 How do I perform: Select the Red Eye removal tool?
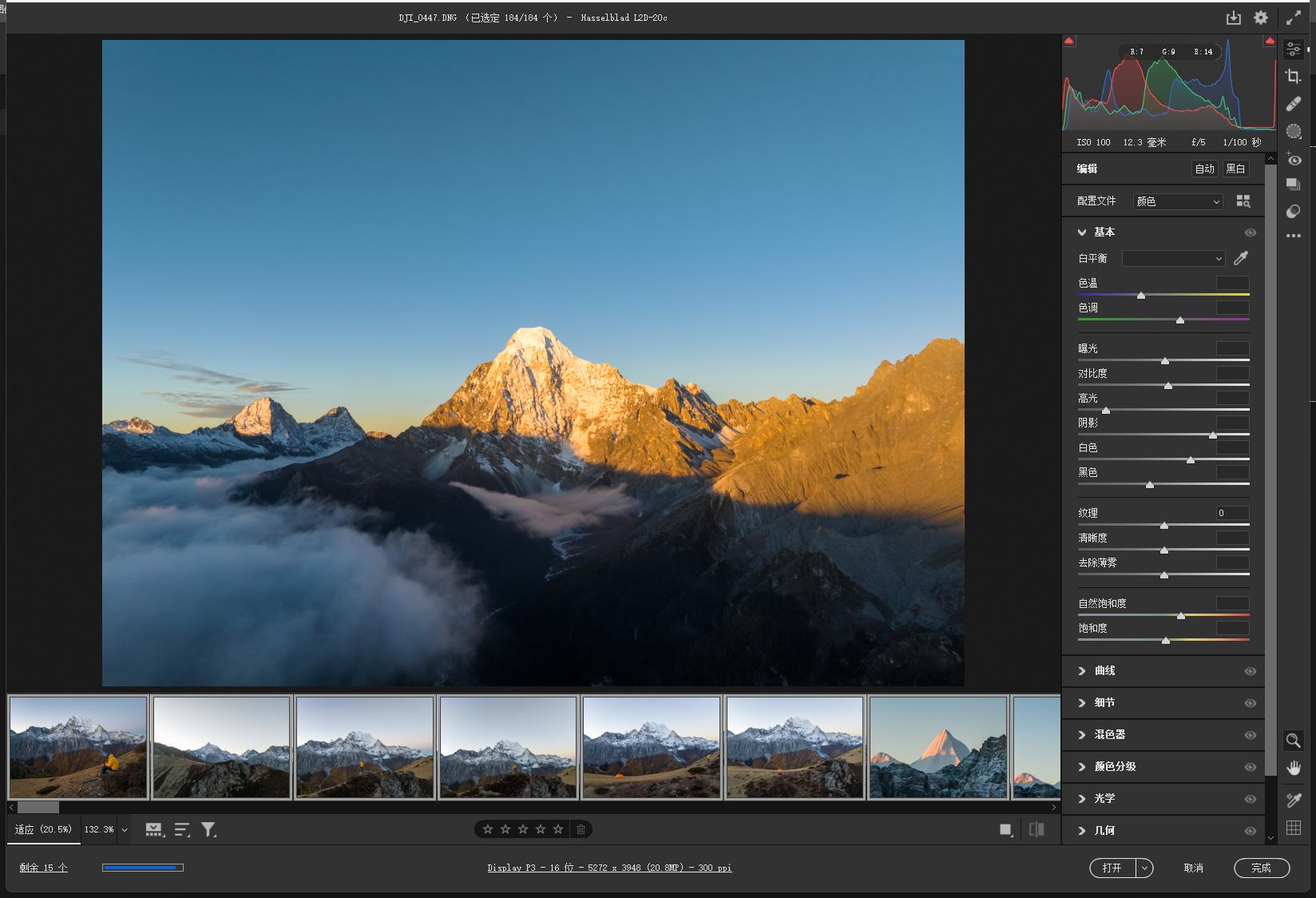click(x=1293, y=160)
